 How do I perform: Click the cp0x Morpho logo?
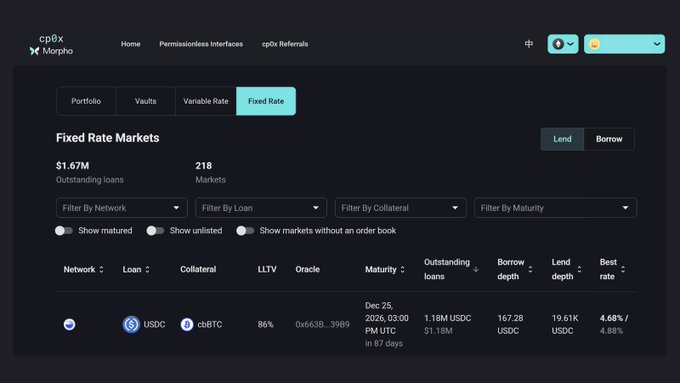coord(51,45)
